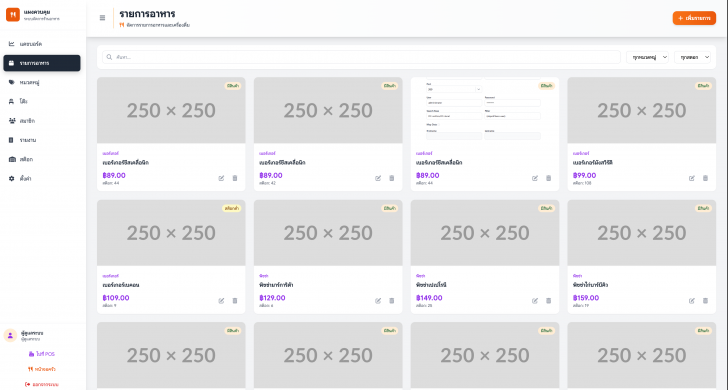Toggle the sidebar with the hamburger icon

coord(102,18)
